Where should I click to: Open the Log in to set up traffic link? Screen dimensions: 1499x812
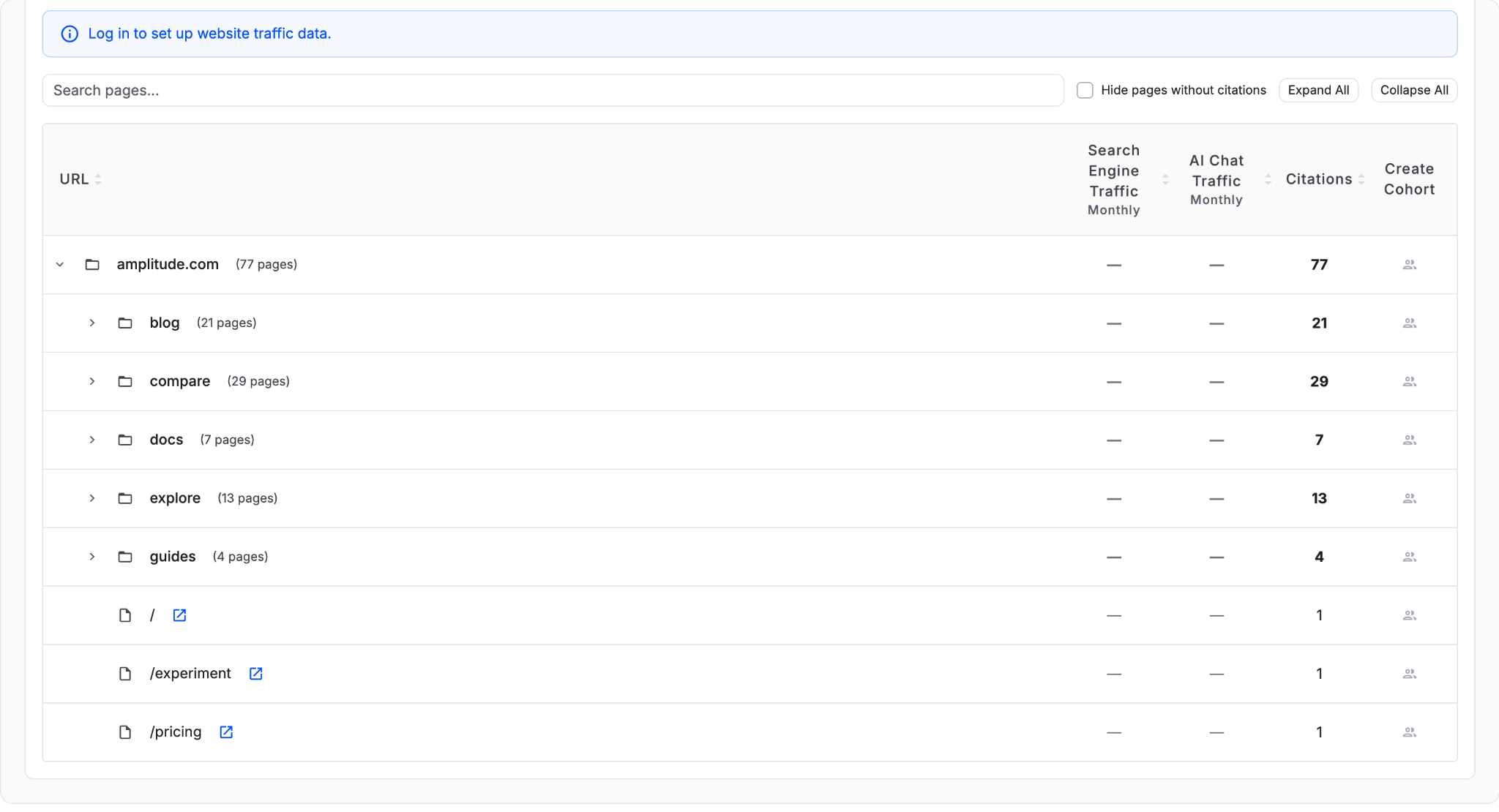209,34
